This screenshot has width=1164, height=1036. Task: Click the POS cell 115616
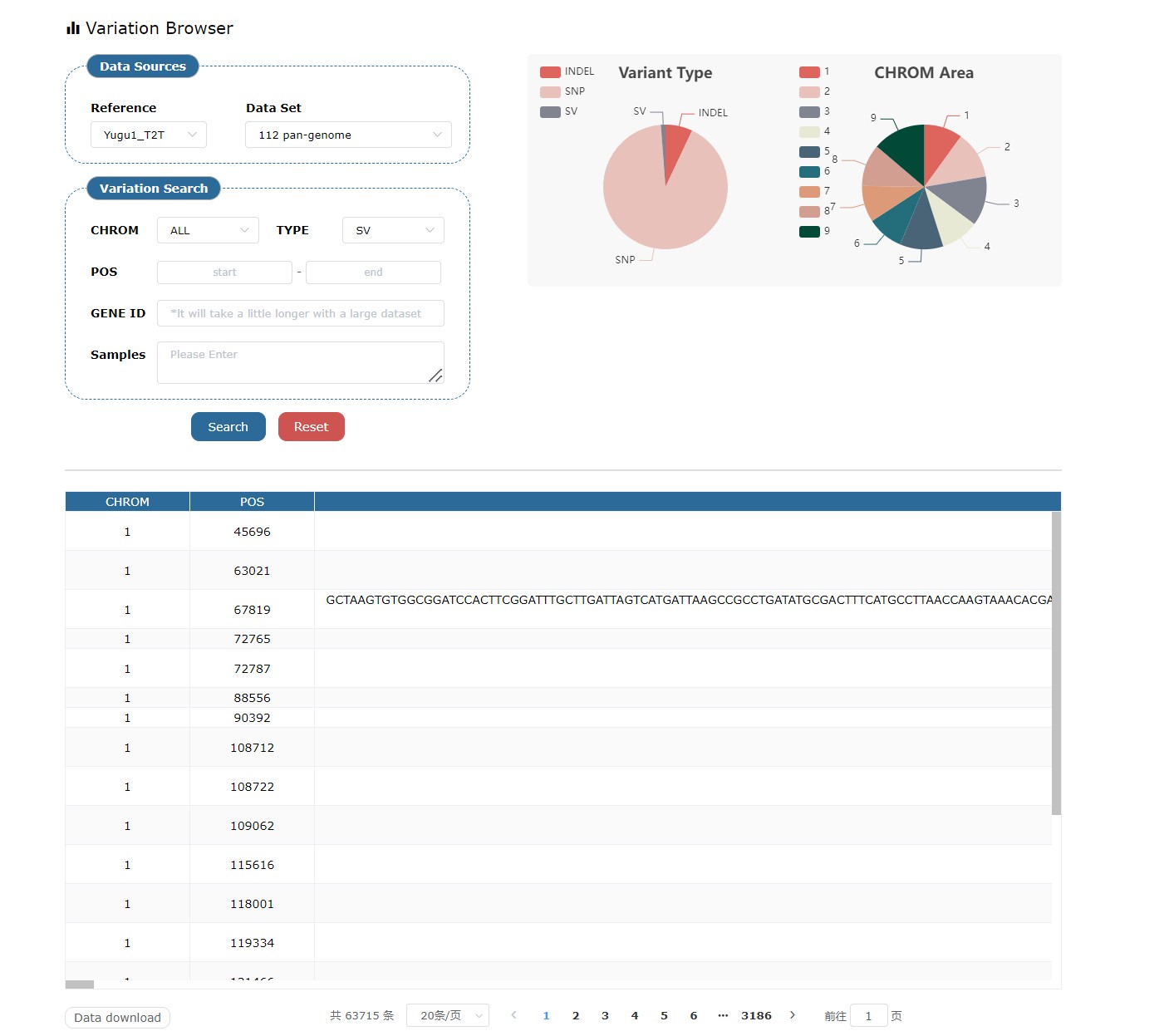tap(252, 865)
